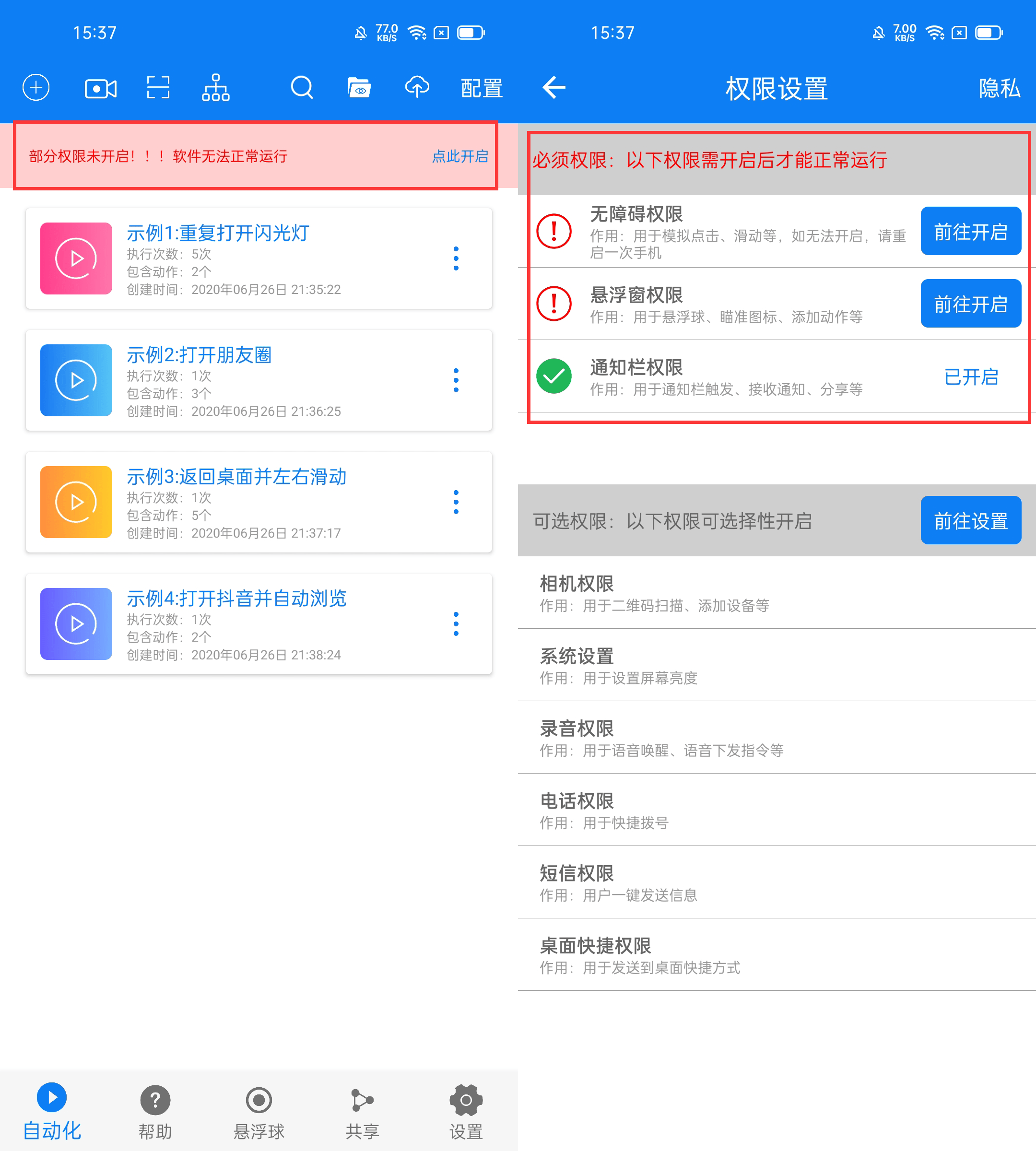Open the folder preview icon

[359, 88]
